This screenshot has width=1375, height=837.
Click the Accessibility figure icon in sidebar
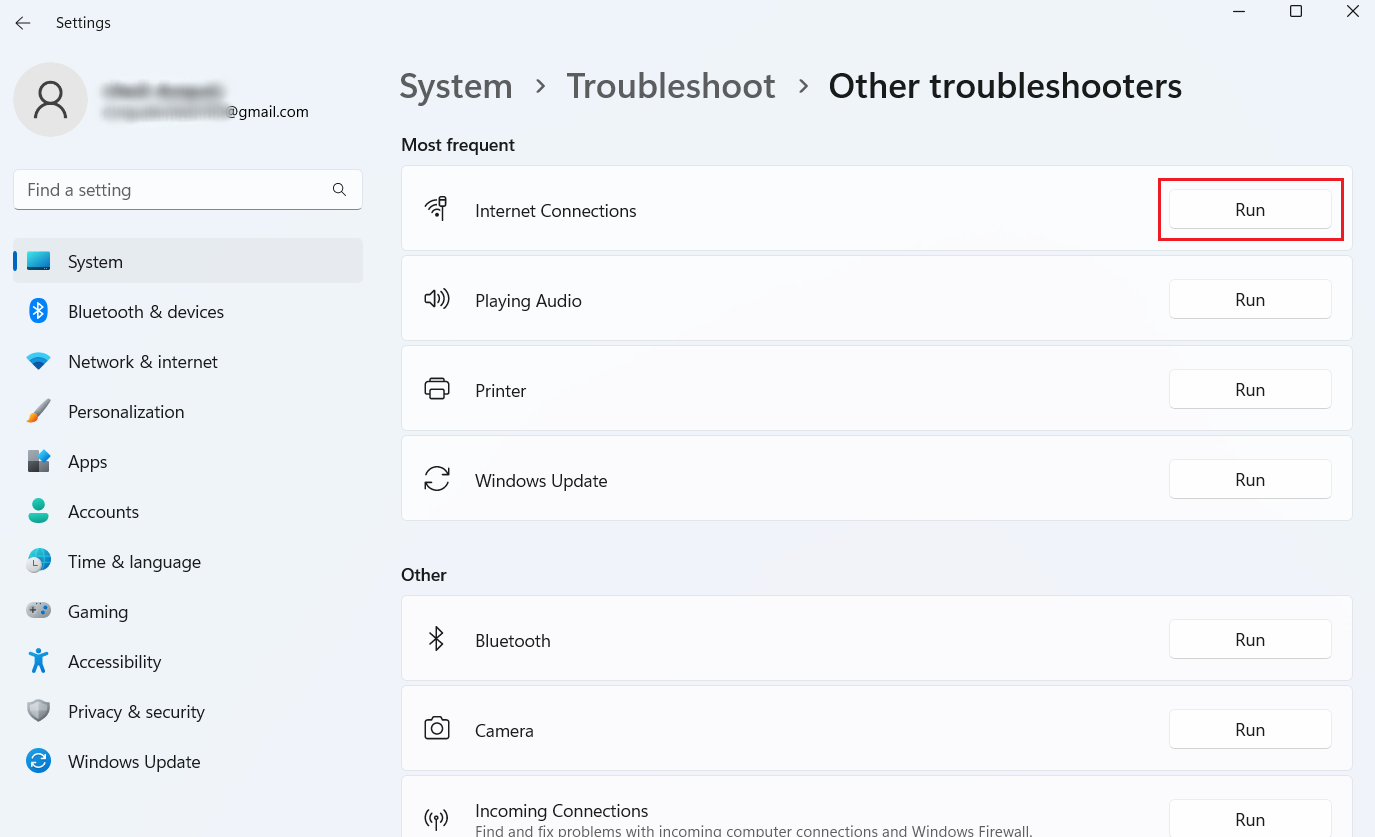(x=39, y=661)
